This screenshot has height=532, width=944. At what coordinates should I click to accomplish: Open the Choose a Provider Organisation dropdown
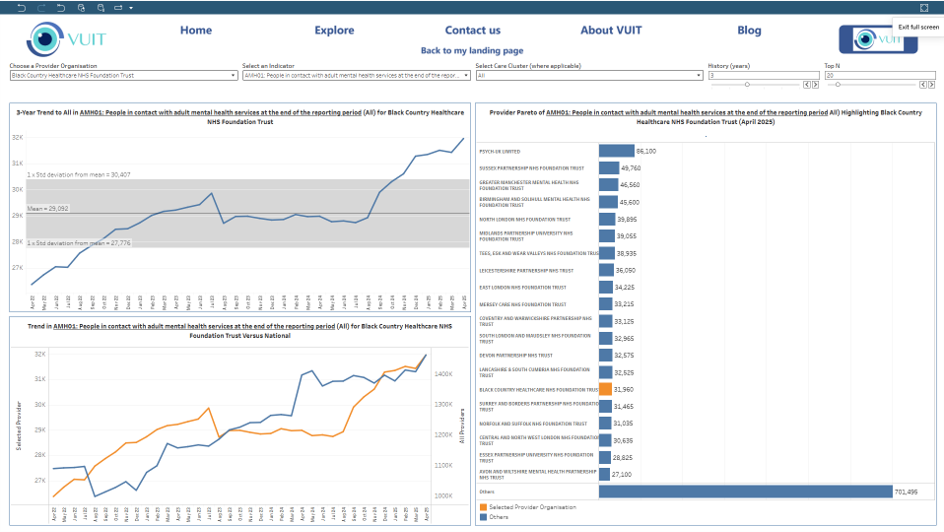123,75
